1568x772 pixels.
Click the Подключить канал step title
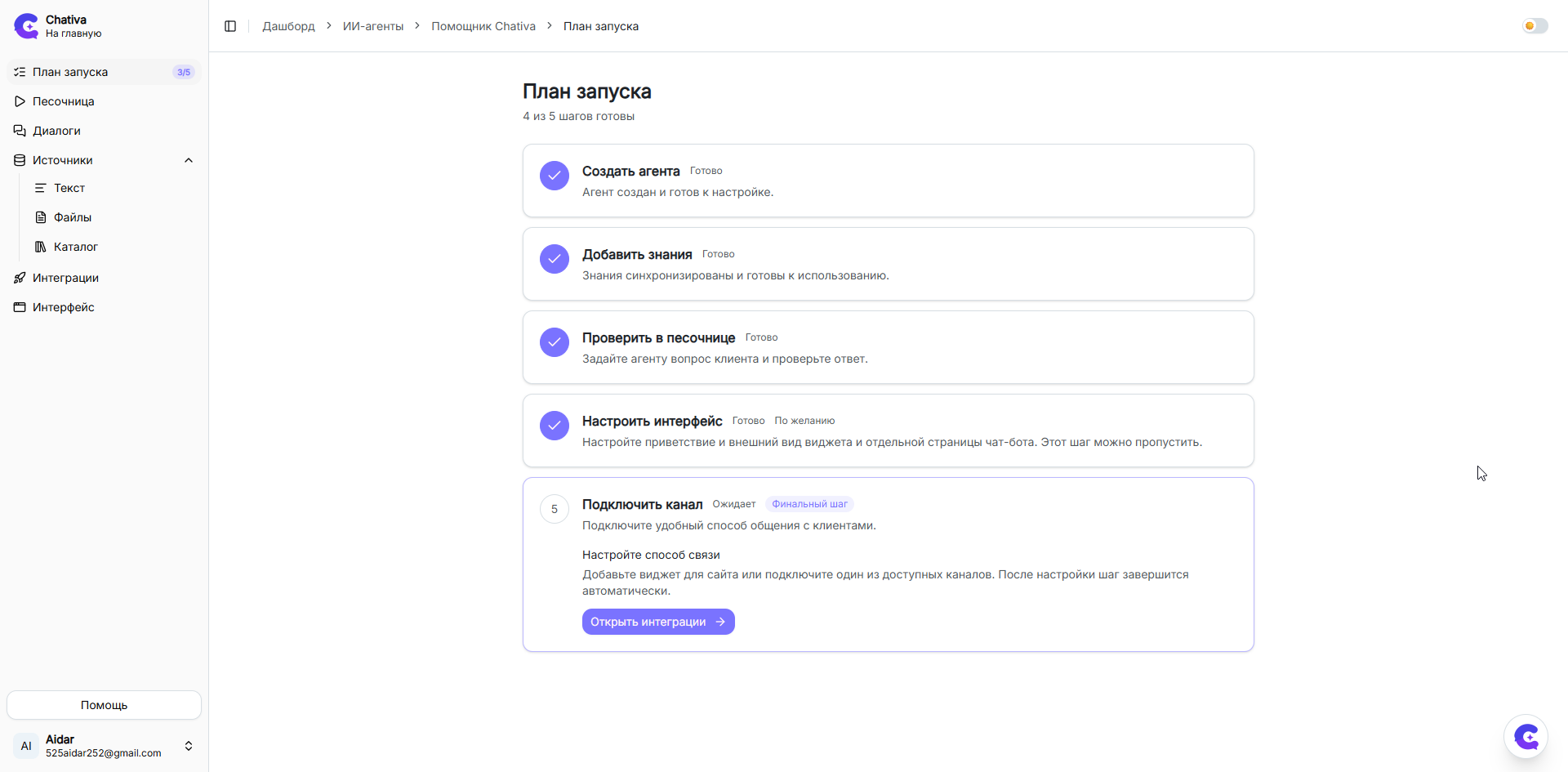[643, 504]
